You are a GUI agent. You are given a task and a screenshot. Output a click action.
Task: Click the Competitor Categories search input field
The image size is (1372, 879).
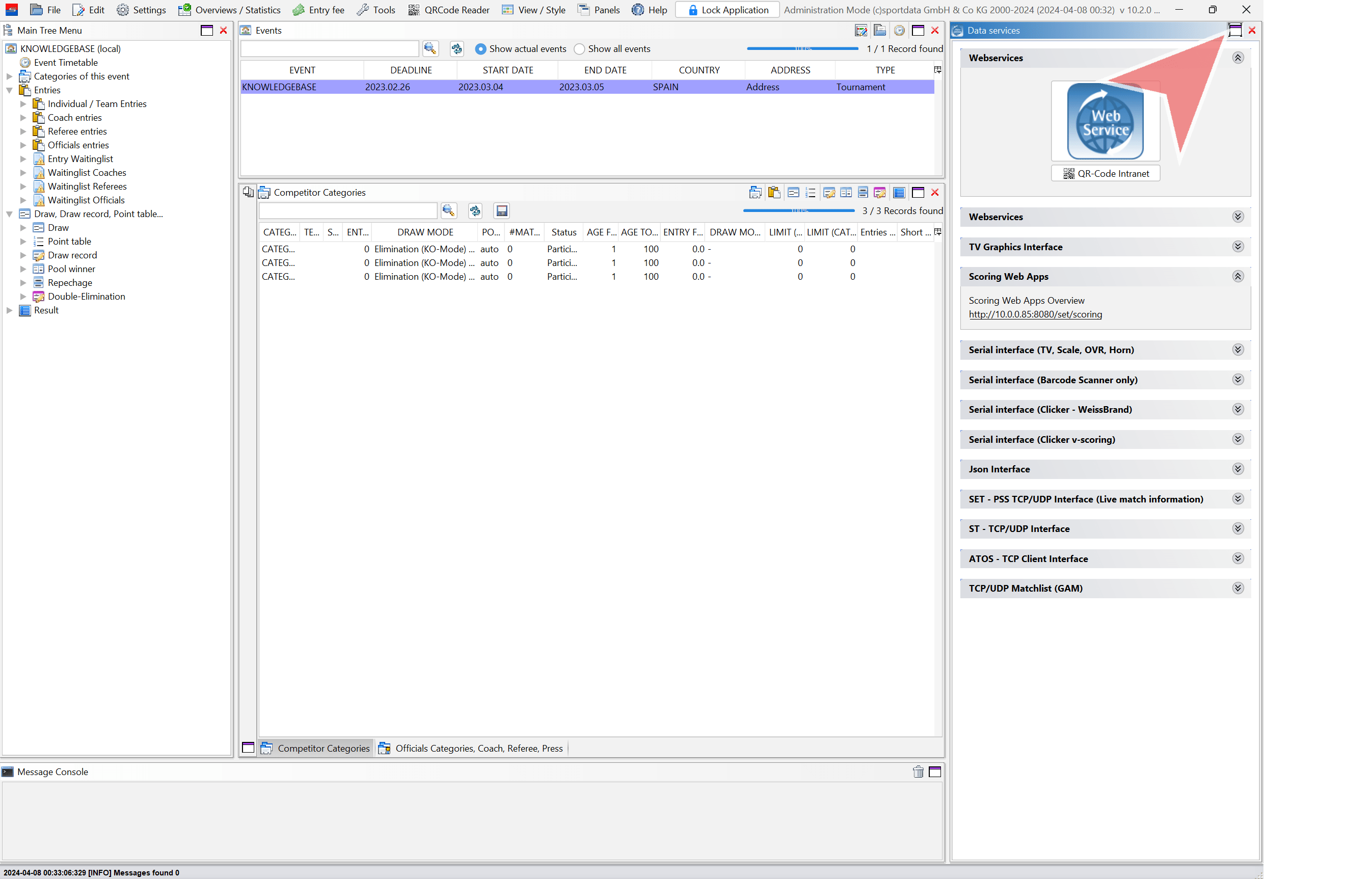(x=347, y=211)
